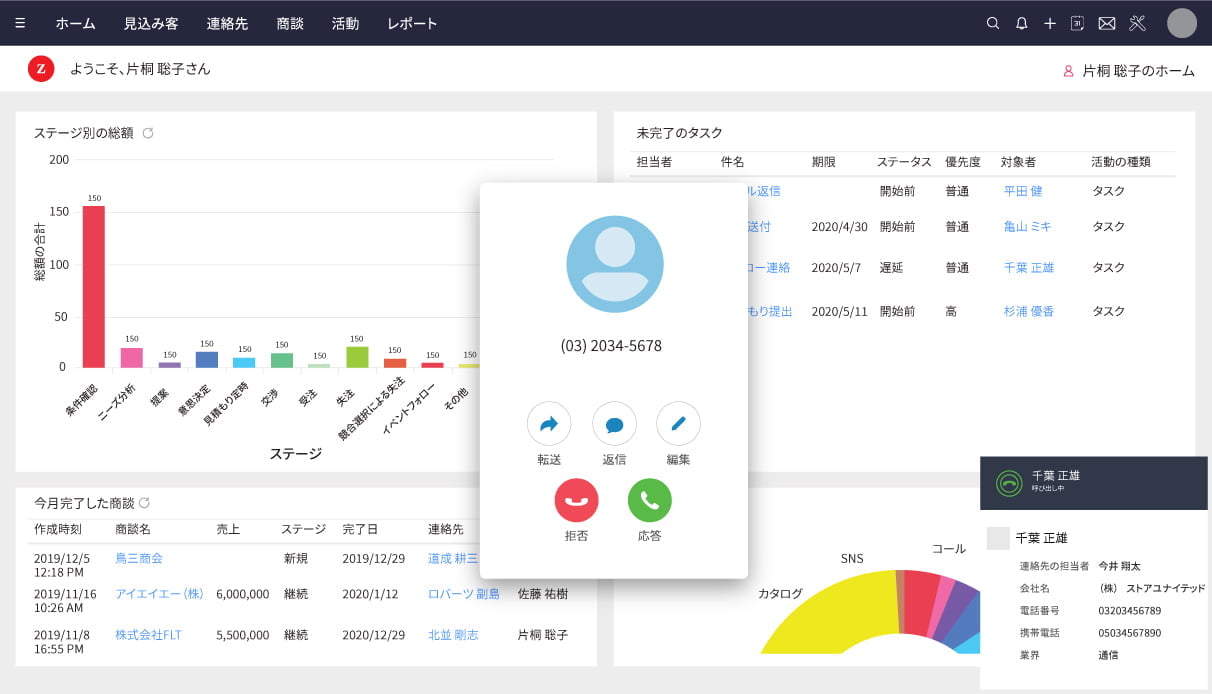The image size is (1212, 694).
Task: Click the gray contact thumbnail beside 千葉 正雄
Action: pos(998,538)
